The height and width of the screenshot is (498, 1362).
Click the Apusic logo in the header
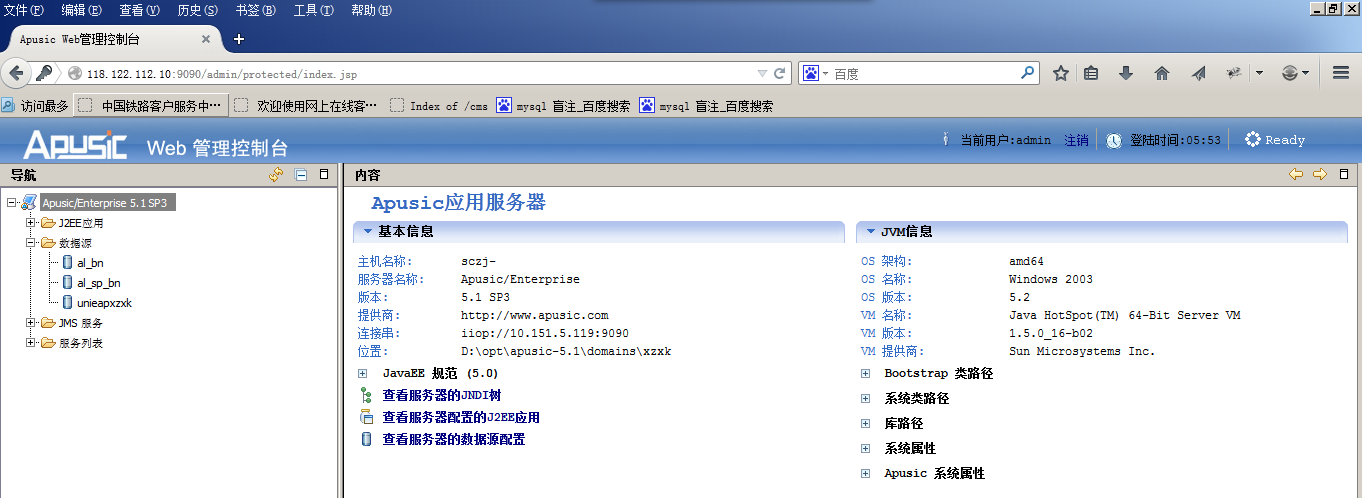tap(76, 144)
